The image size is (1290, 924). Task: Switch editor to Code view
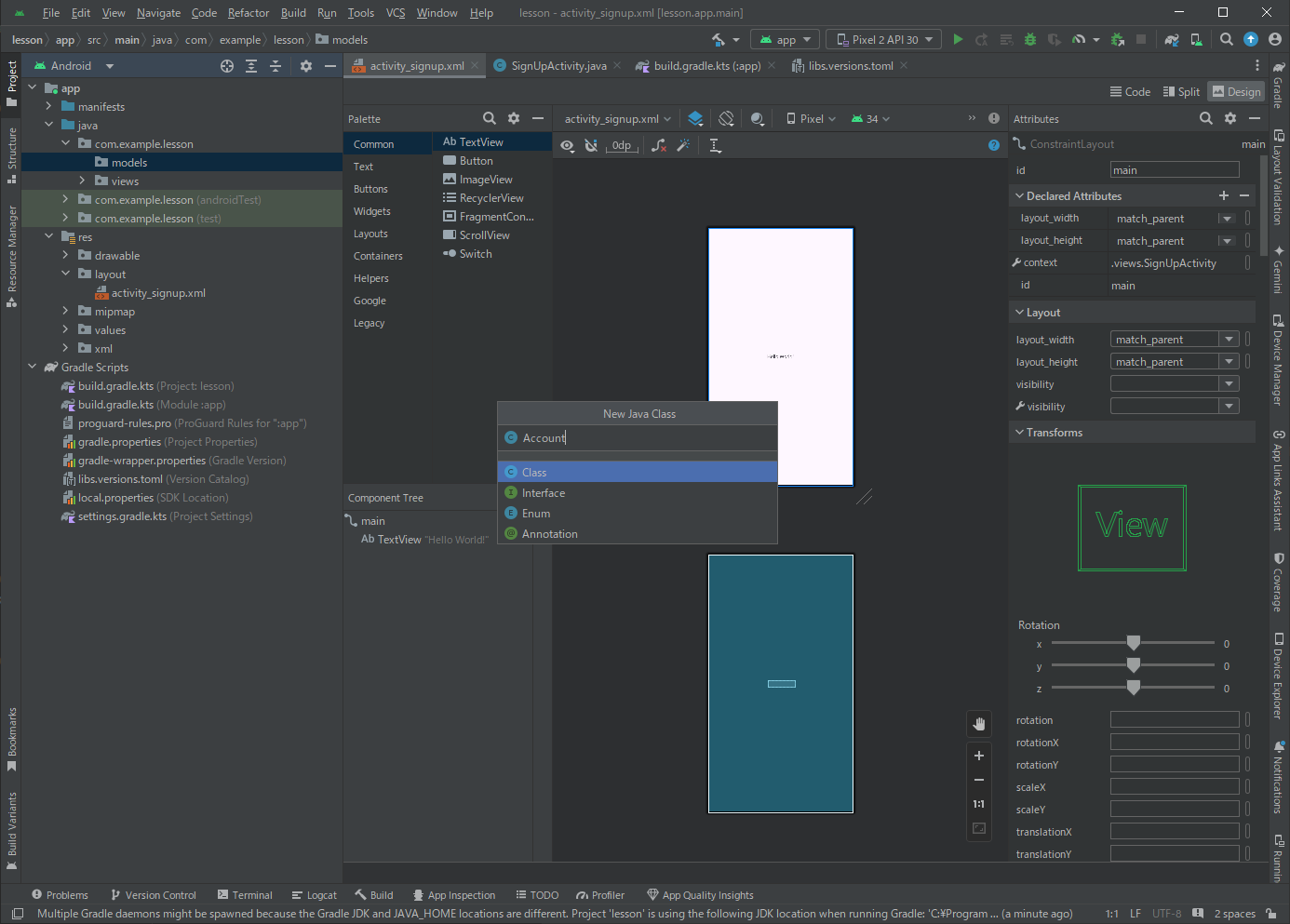[1130, 91]
